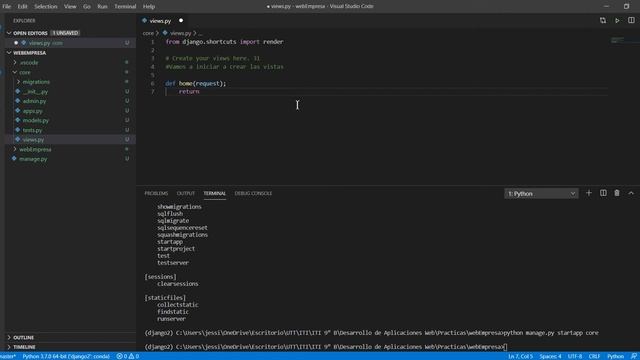Open the 1: Python terminal dropdown

[541, 193]
